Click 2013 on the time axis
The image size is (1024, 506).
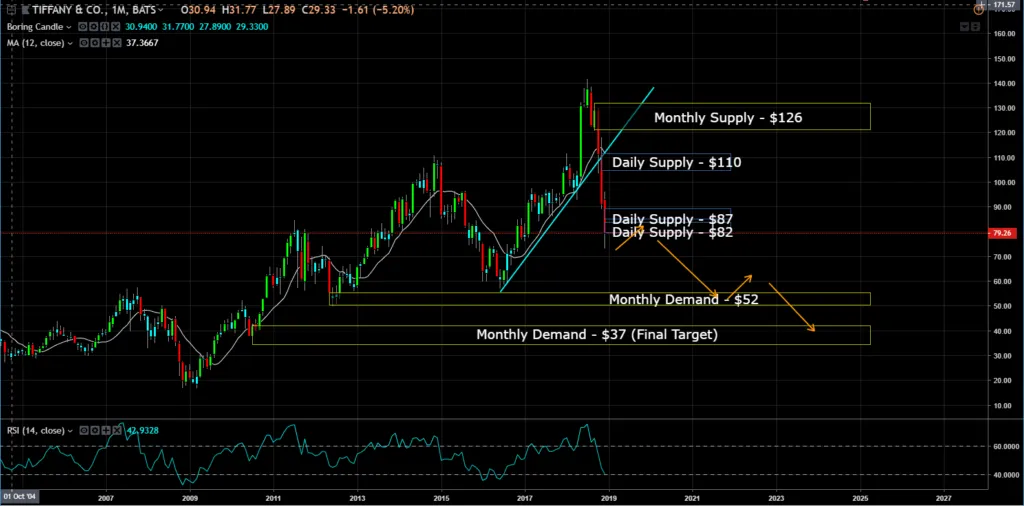[357, 497]
